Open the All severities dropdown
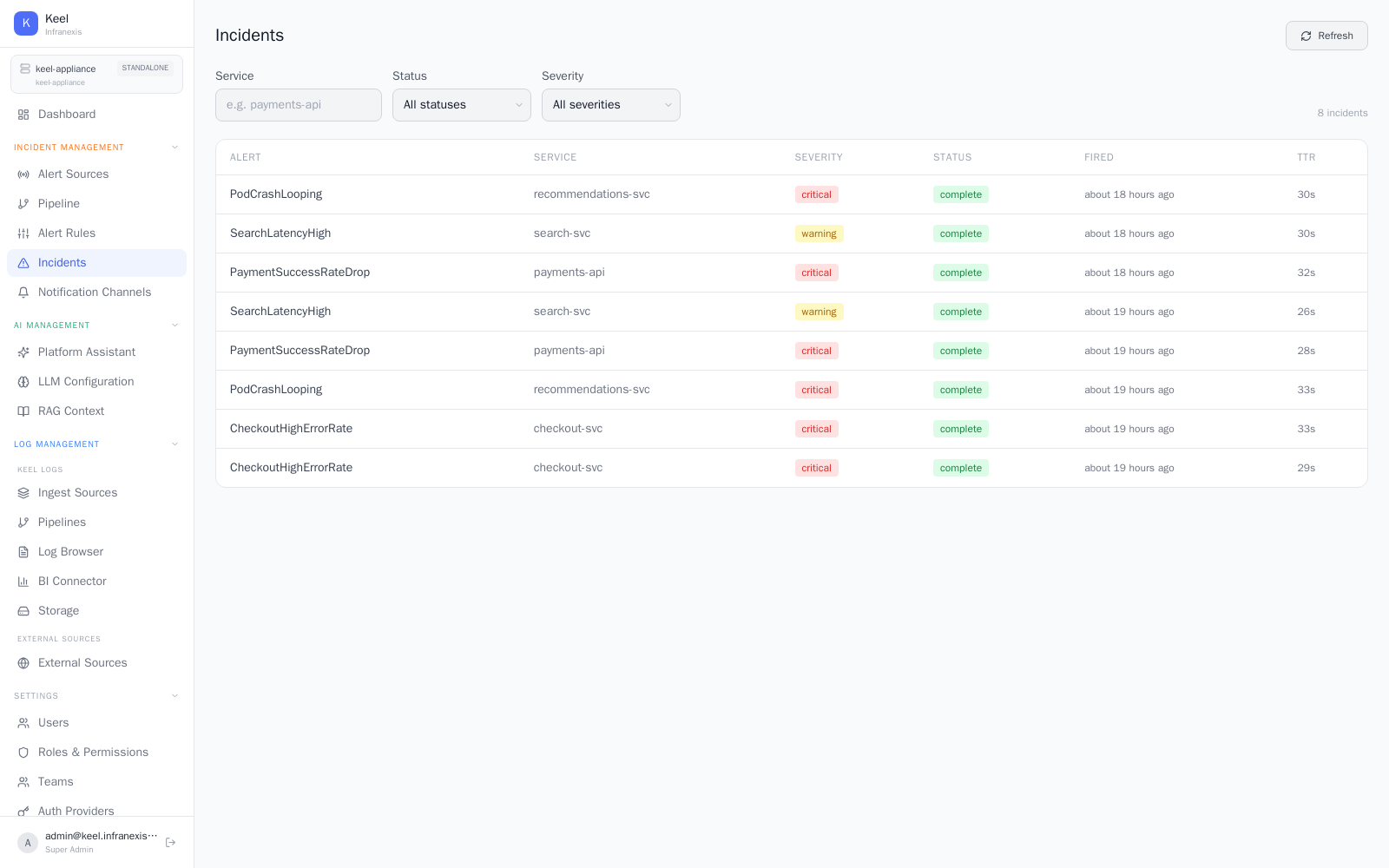 611,105
